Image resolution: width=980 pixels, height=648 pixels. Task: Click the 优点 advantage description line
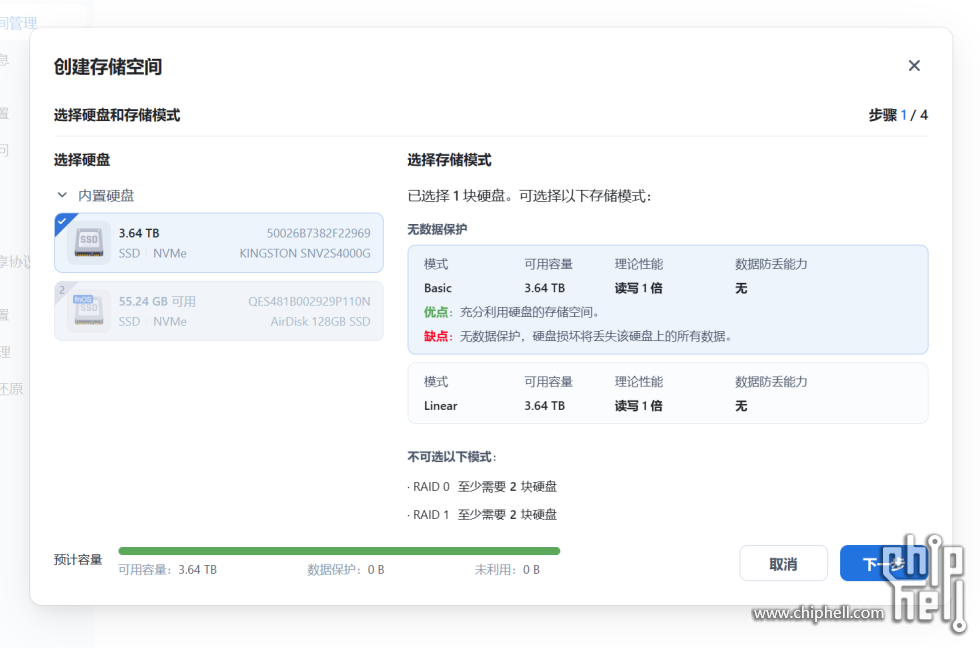[511, 312]
